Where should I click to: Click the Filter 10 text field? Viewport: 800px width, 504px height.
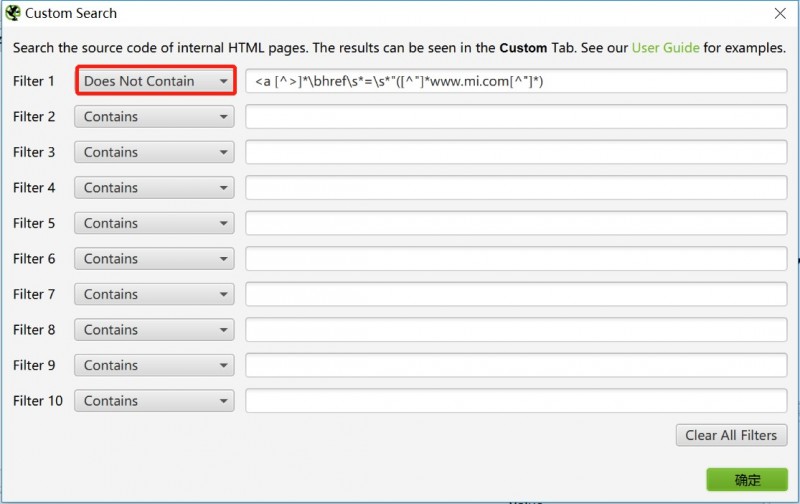click(x=516, y=401)
